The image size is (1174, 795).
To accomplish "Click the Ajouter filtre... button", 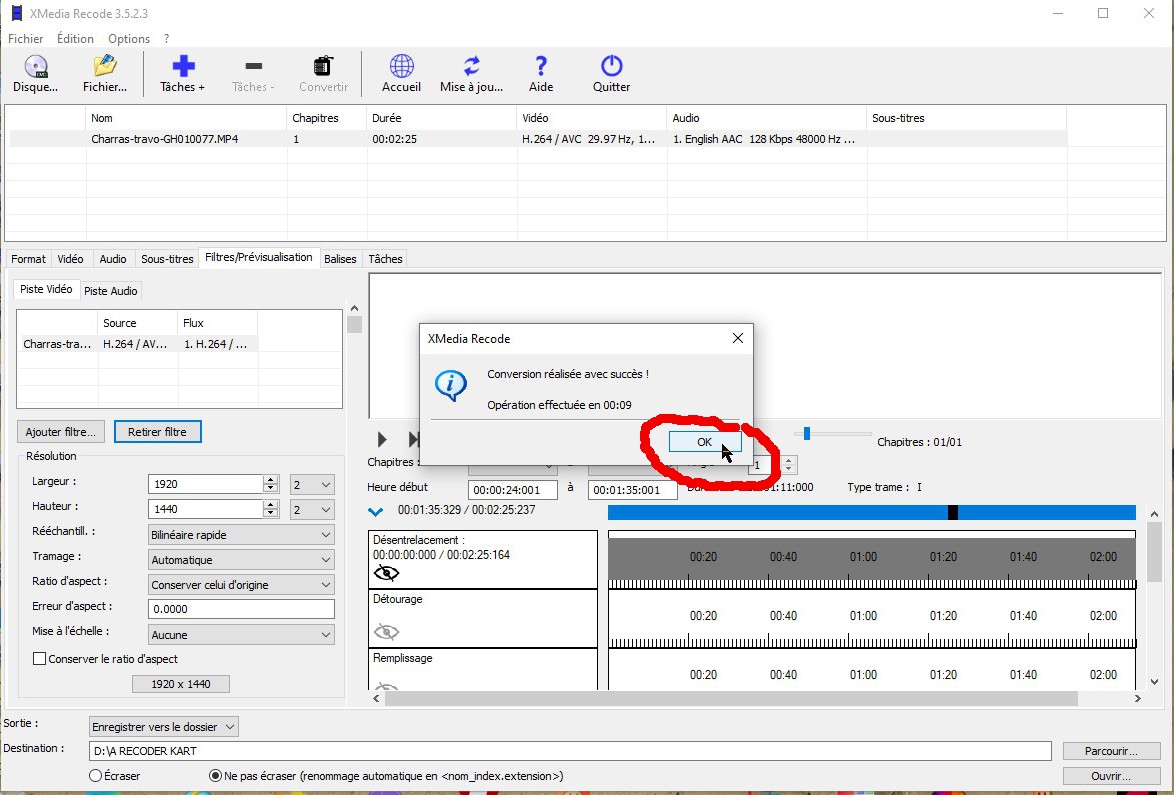I will (x=61, y=432).
